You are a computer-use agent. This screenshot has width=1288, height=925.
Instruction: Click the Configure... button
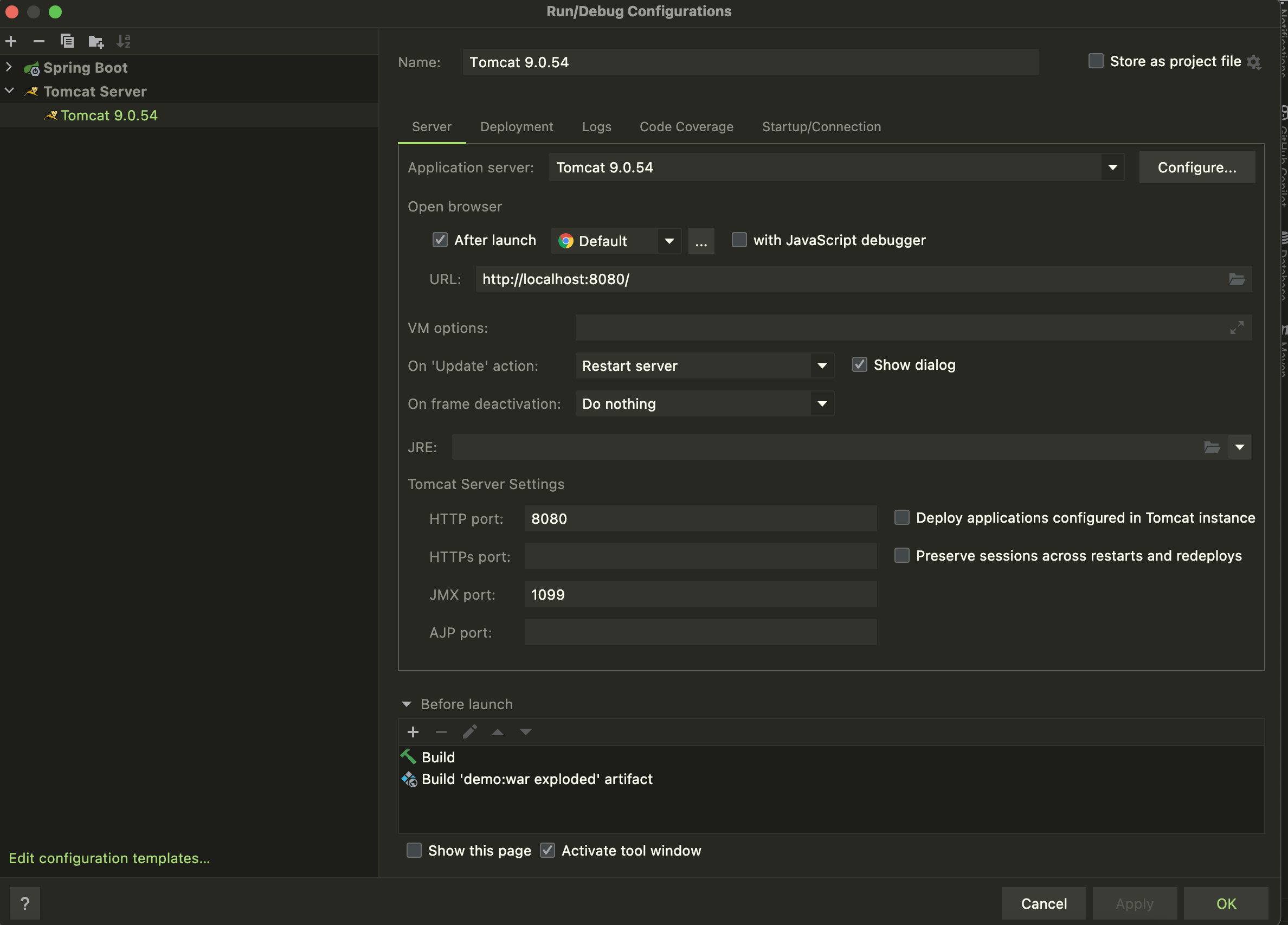1196,168
